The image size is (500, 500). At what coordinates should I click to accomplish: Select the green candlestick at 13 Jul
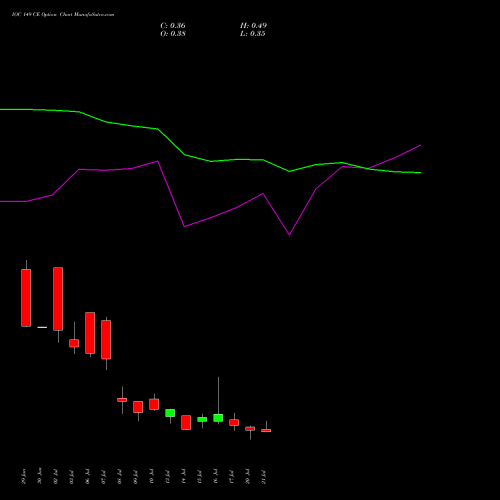click(x=170, y=413)
